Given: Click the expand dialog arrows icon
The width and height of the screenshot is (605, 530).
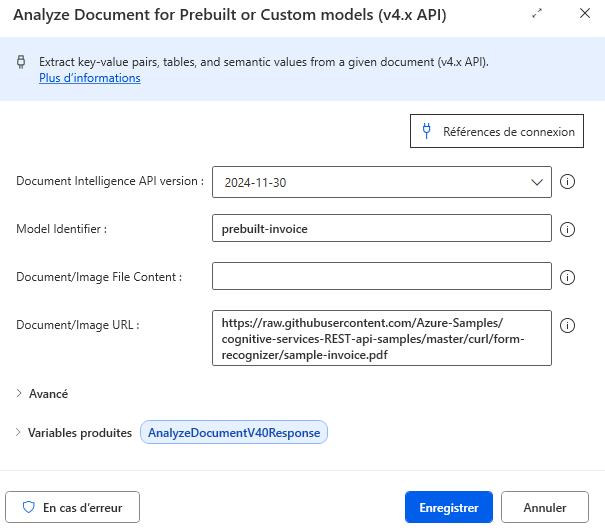Looking at the screenshot, I should coord(537,14).
